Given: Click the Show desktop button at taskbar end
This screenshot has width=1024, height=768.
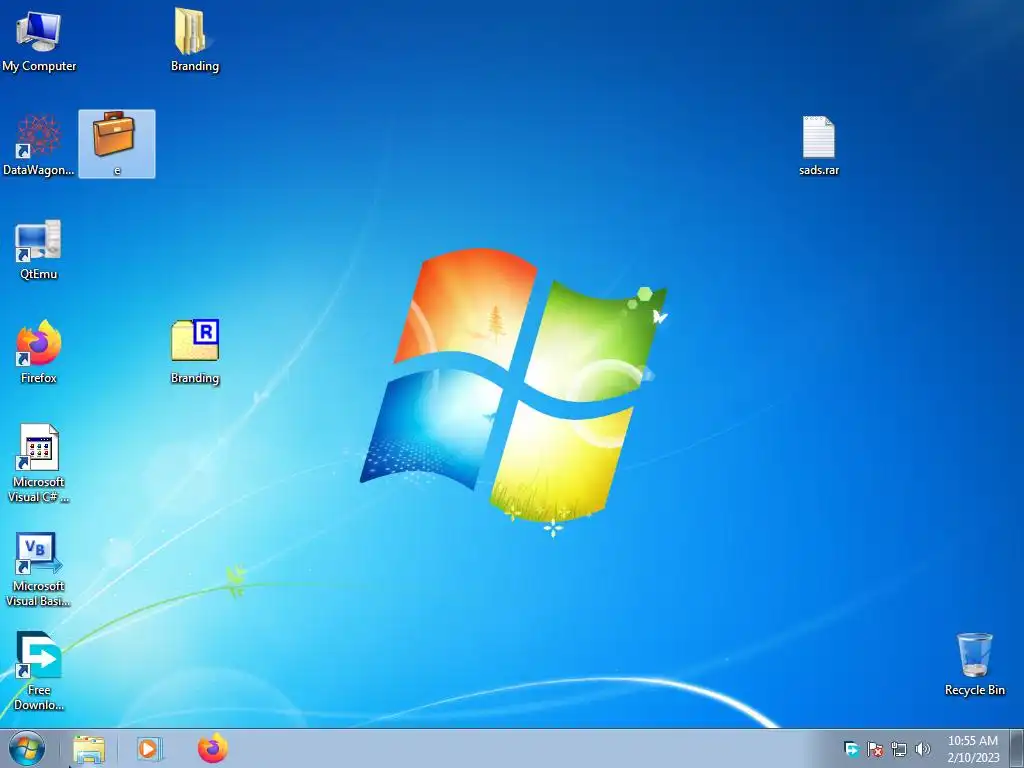Looking at the screenshot, I should pyautogui.click(x=1017, y=748).
